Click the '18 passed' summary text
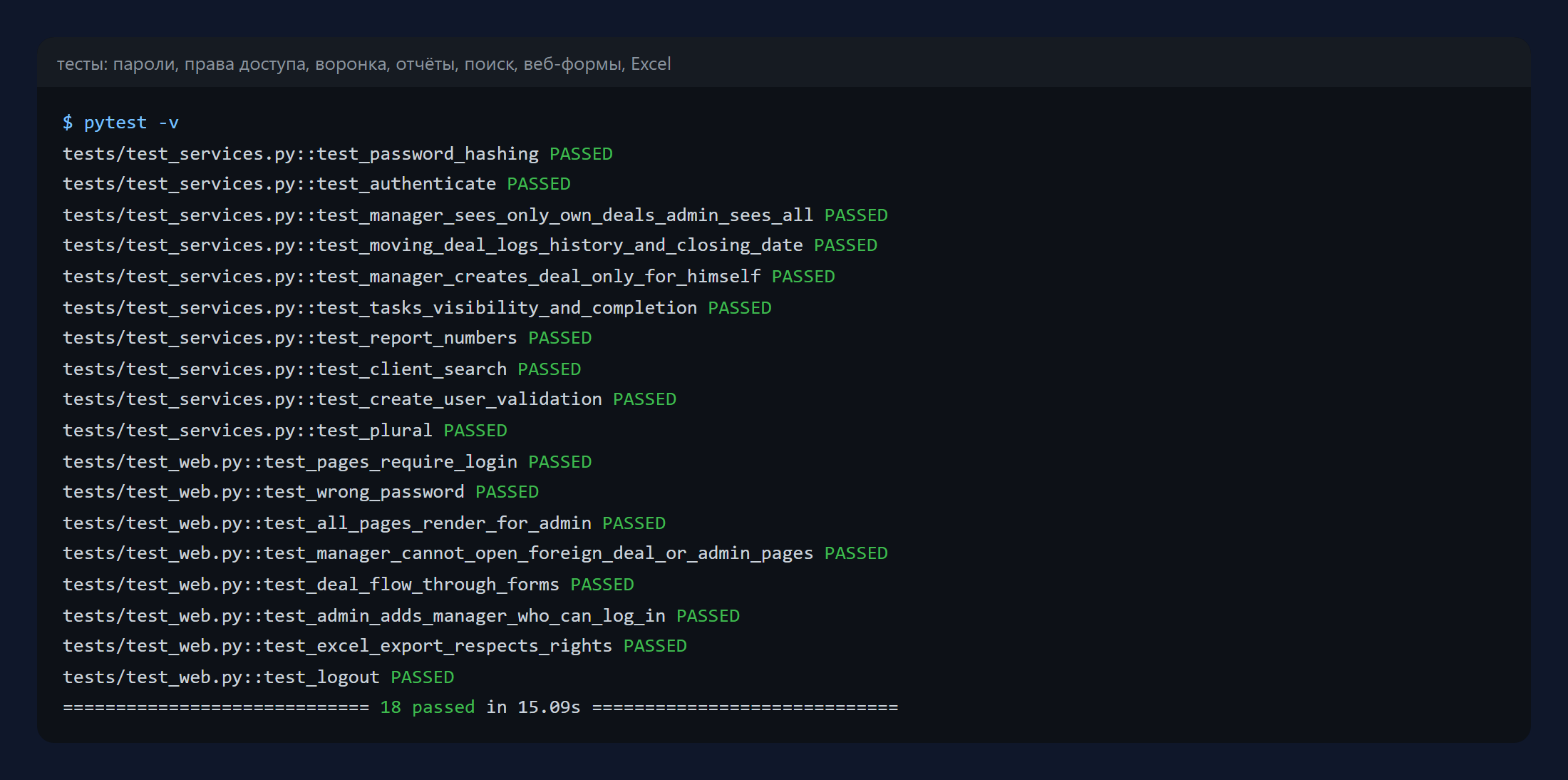 point(428,707)
